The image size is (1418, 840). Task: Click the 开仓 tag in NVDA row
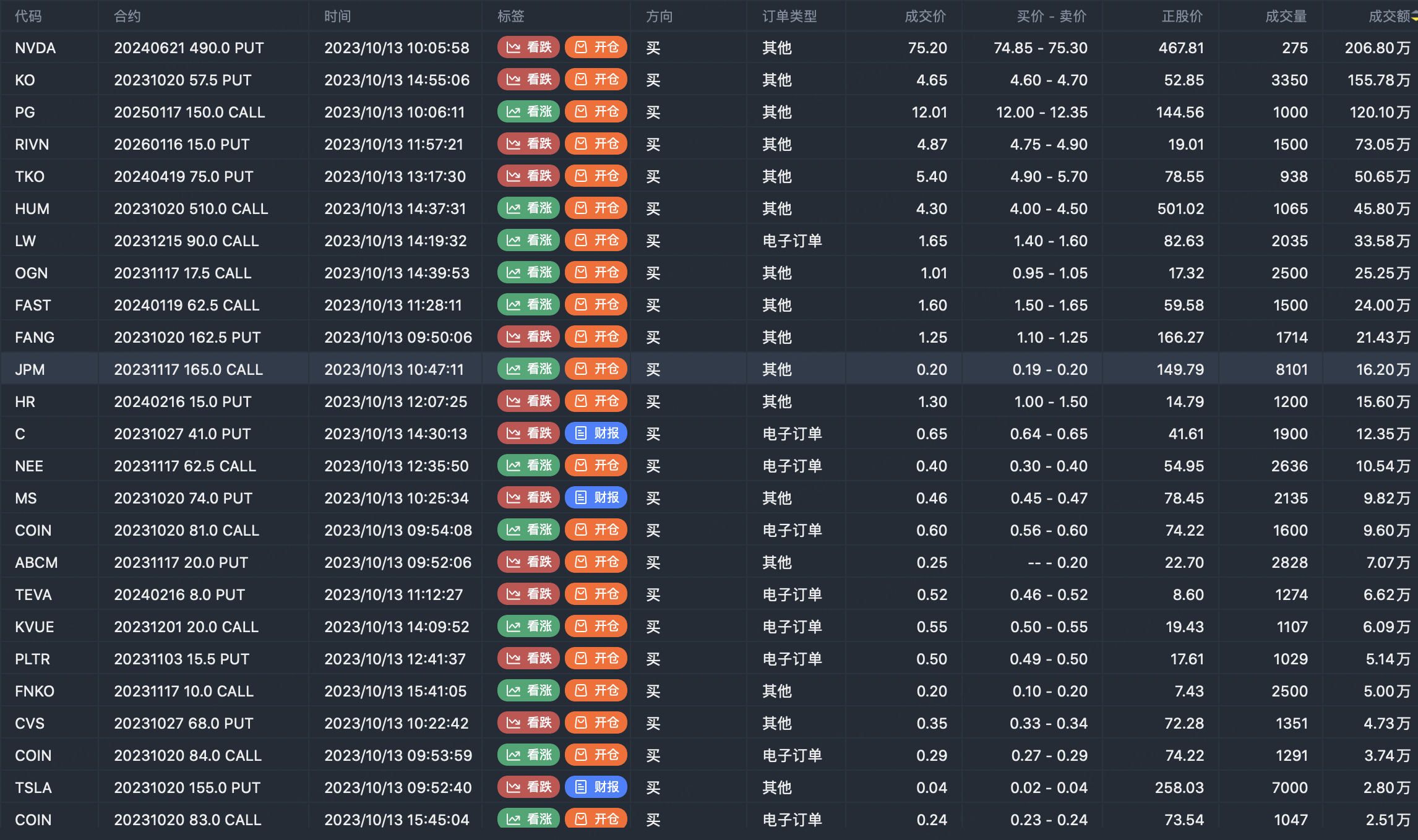pyautogui.click(x=596, y=47)
